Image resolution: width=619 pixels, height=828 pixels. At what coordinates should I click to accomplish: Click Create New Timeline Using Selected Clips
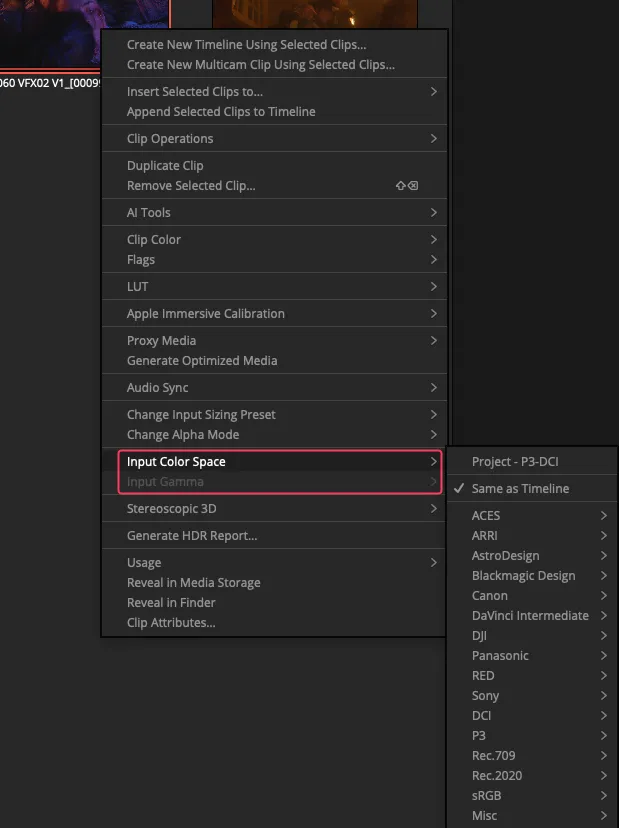pos(246,45)
